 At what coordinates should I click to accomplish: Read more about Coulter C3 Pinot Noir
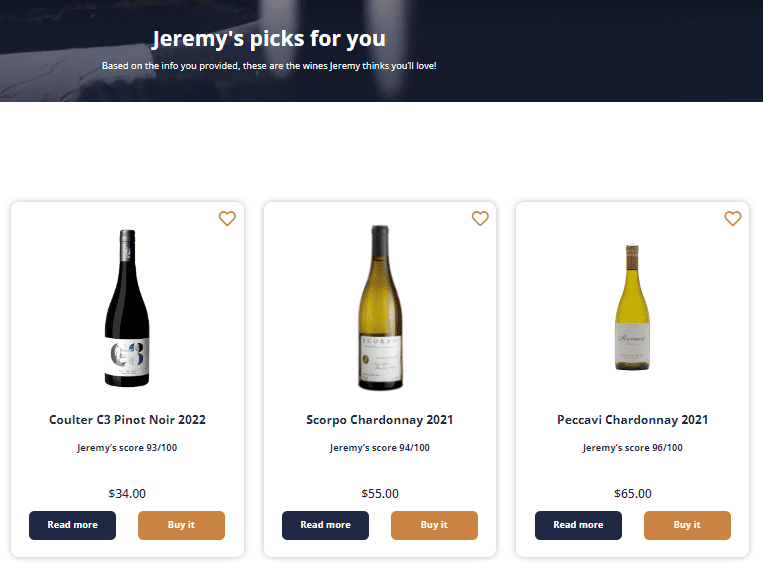tap(72, 525)
